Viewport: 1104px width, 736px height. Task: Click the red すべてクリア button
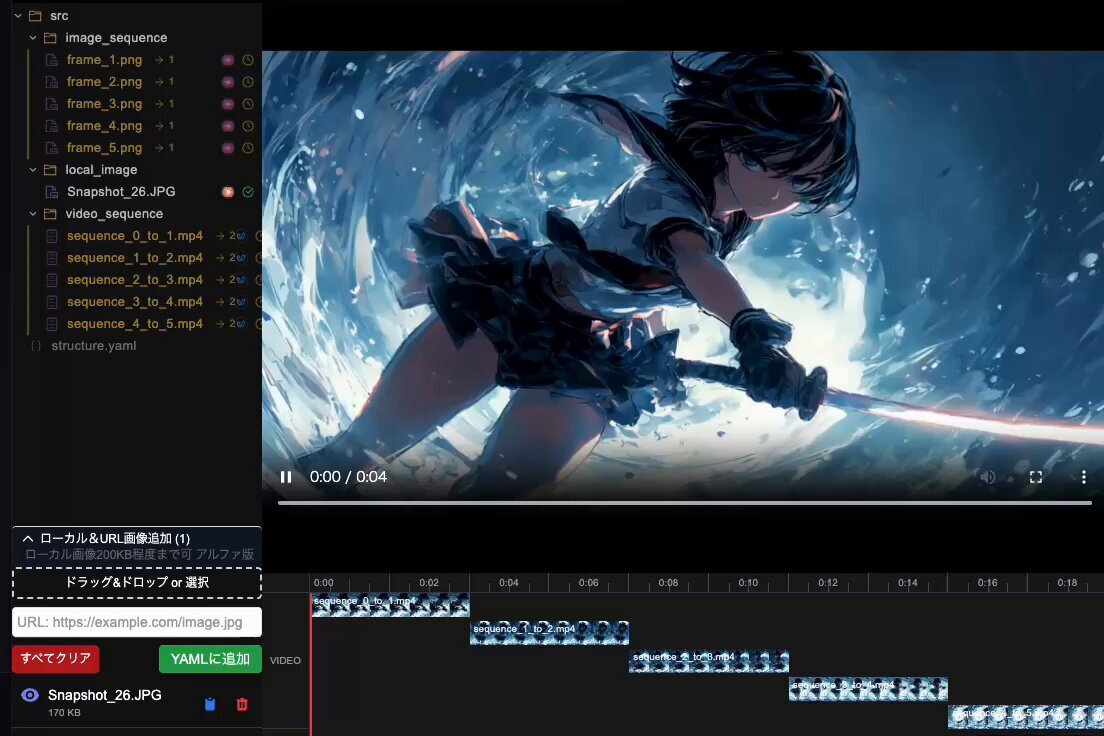click(56, 659)
